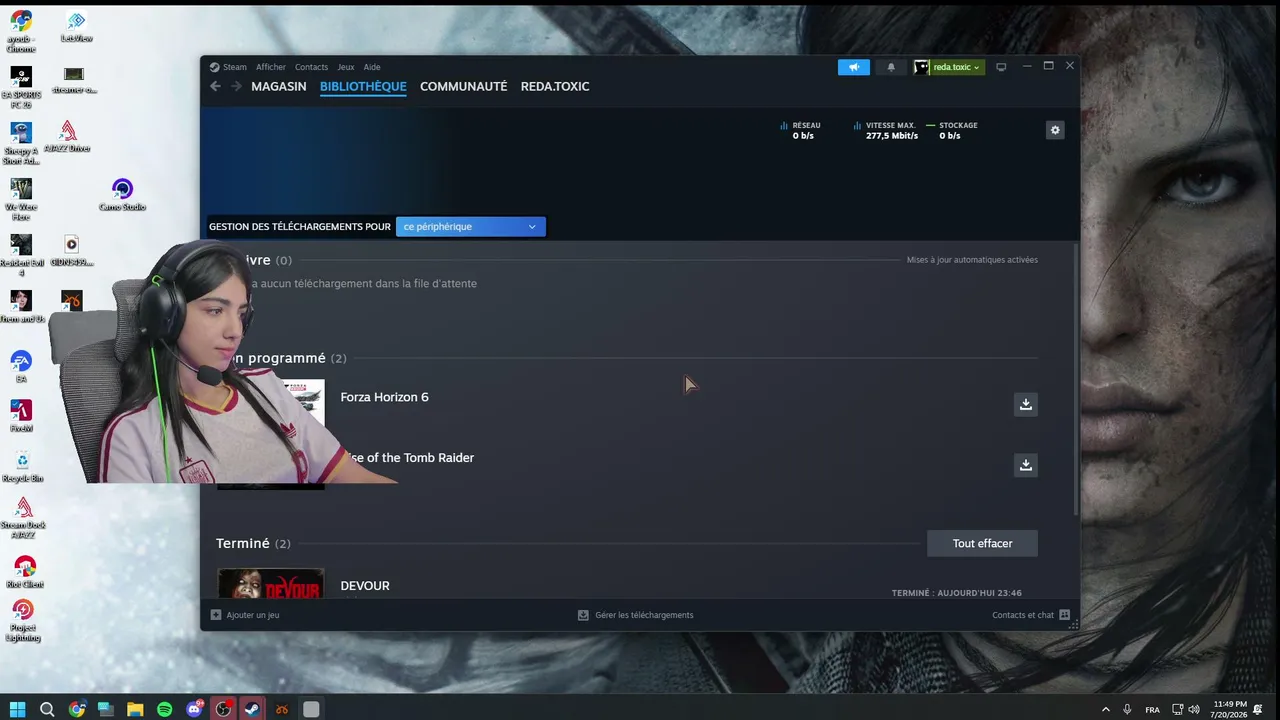The height and width of the screenshot is (720, 1280).
Task: Select the DEVOUR title
Action: click(365, 586)
